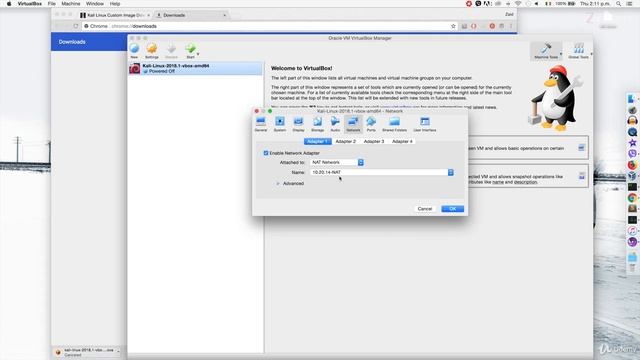The width and height of the screenshot is (640, 360).
Task: Open the Attached to dropdown
Action: click(337, 162)
